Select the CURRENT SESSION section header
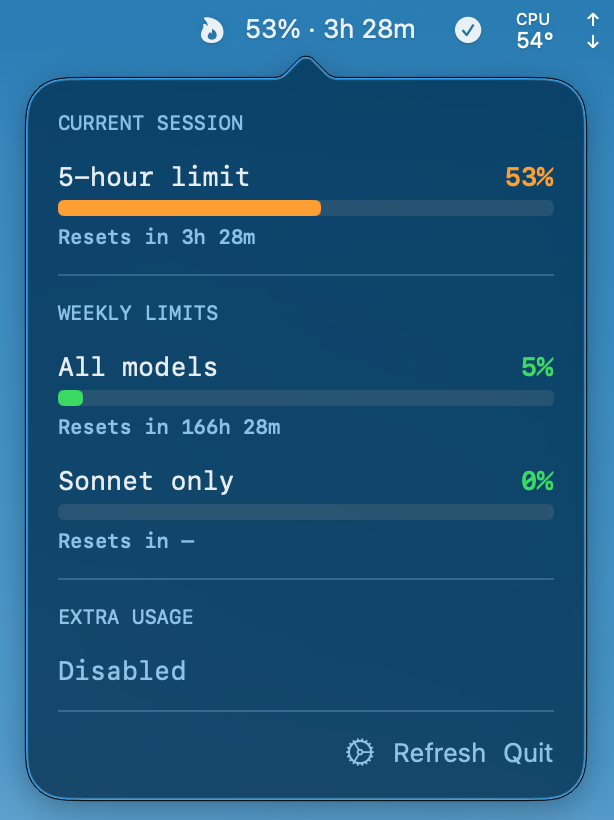Image resolution: width=614 pixels, height=820 pixels. 150,124
